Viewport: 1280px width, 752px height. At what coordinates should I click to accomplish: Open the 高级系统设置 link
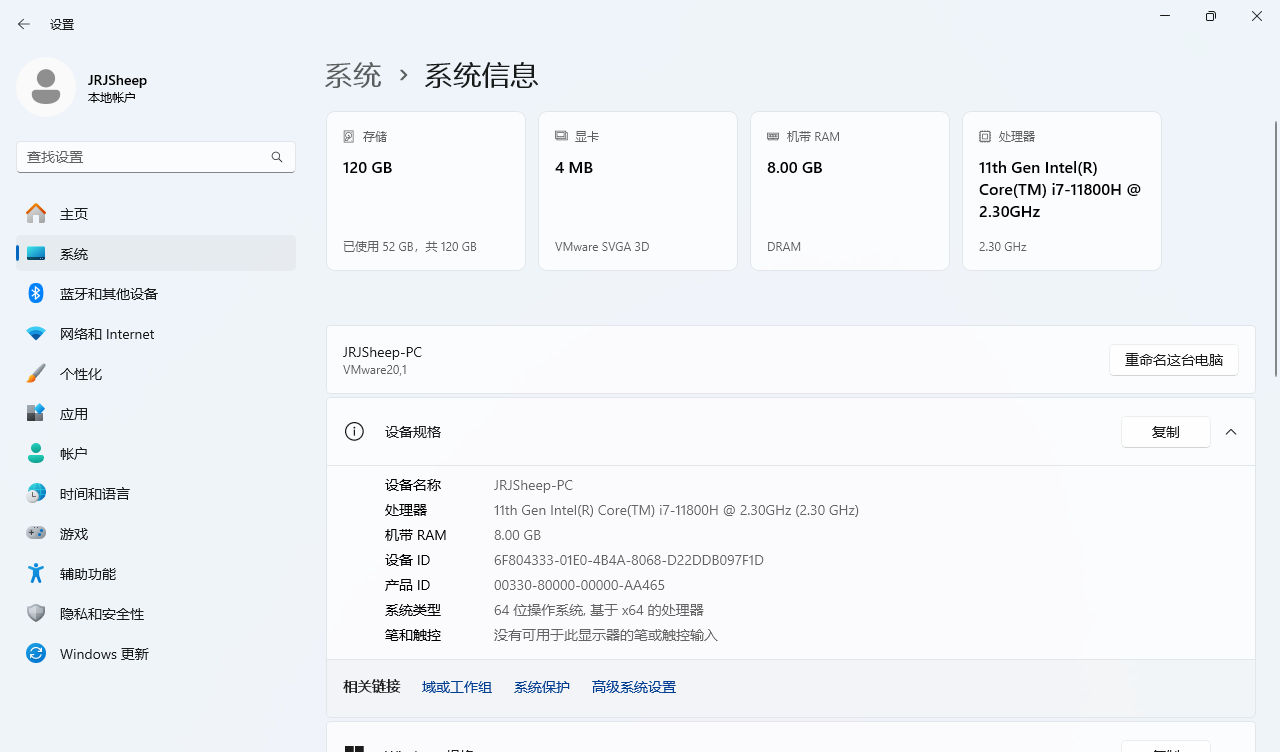click(634, 687)
